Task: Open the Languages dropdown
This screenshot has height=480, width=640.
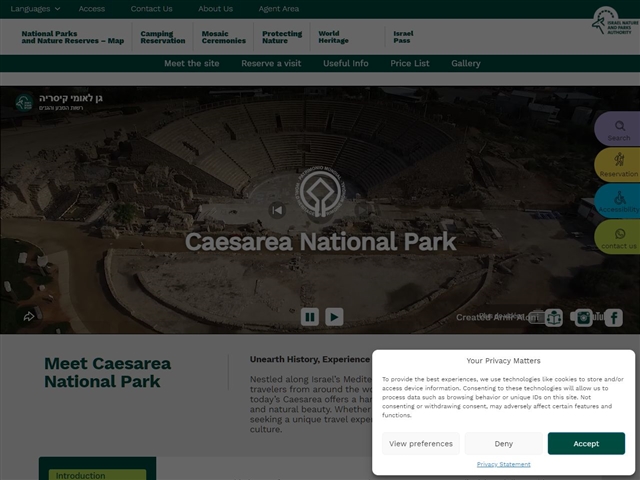Action: [x=35, y=9]
